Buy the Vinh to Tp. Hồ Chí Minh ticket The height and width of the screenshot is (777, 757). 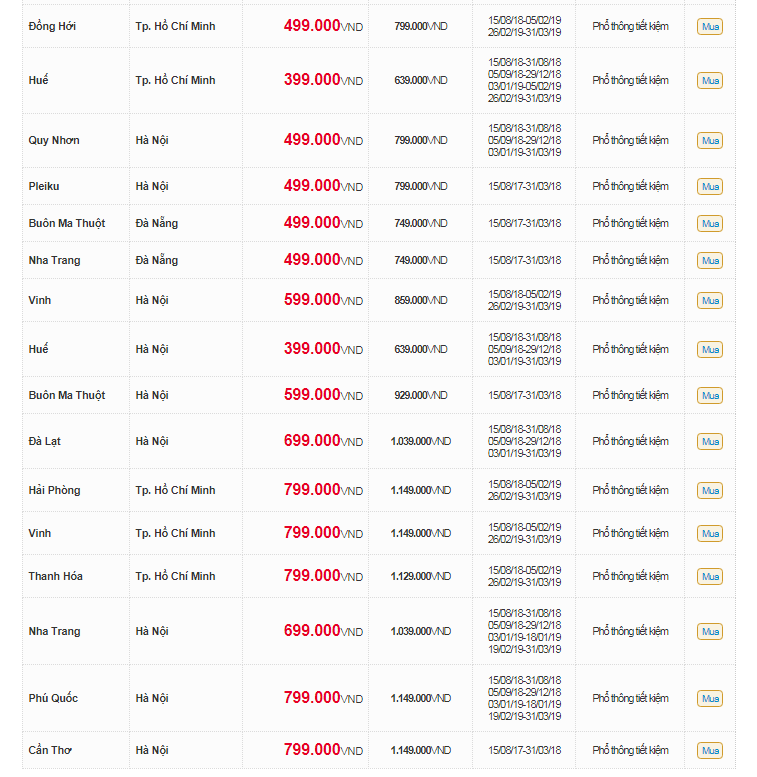(710, 534)
